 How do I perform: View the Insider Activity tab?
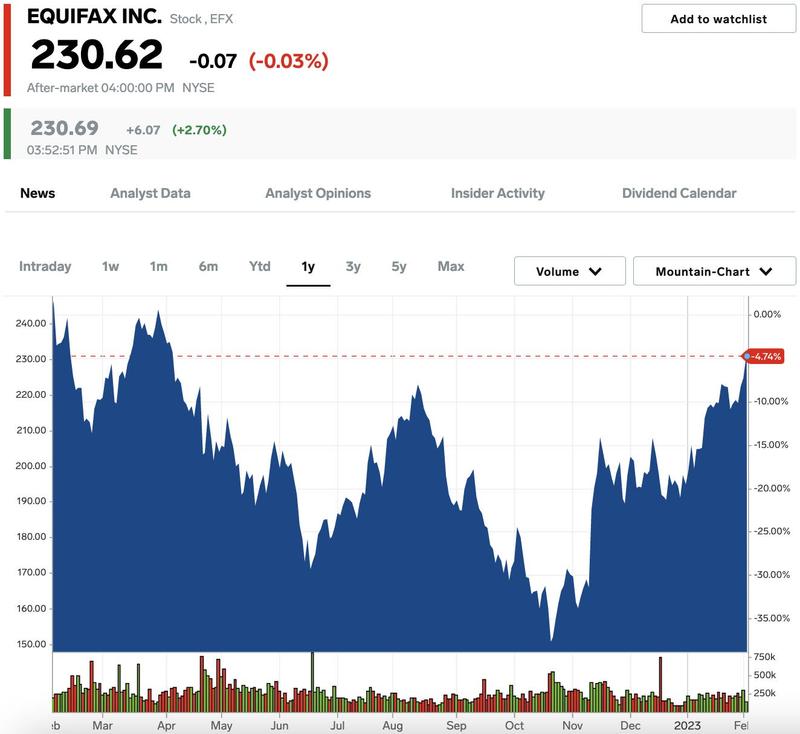(497, 193)
